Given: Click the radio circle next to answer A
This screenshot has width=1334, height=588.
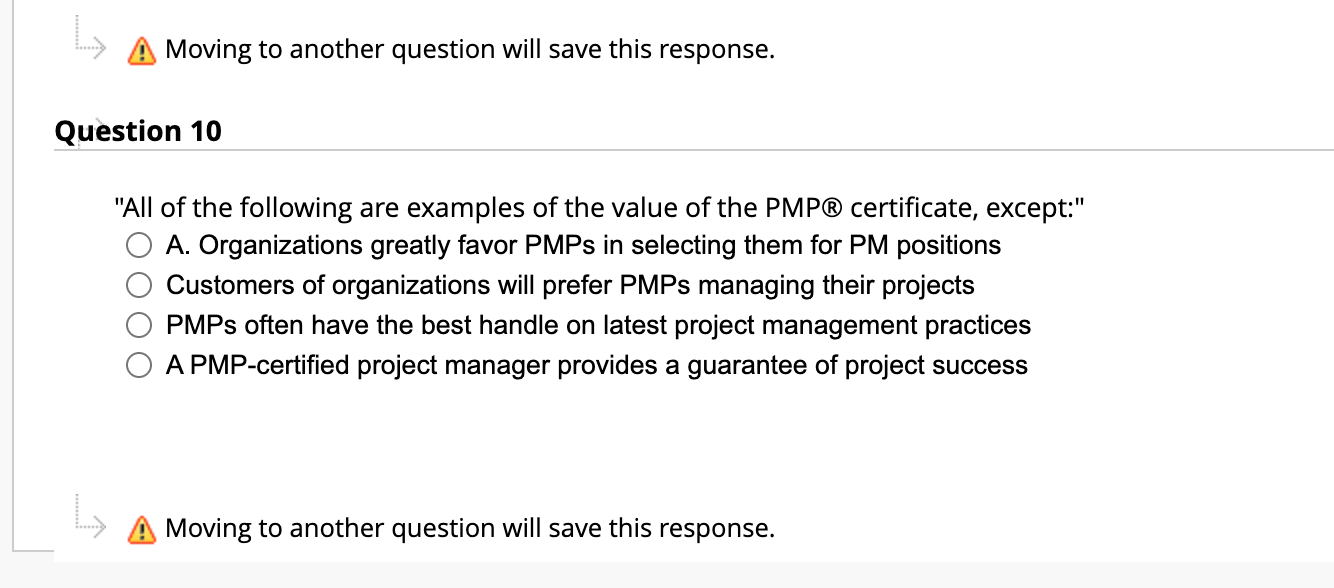Looking at the screenshot, I should (x=139, y=245).
